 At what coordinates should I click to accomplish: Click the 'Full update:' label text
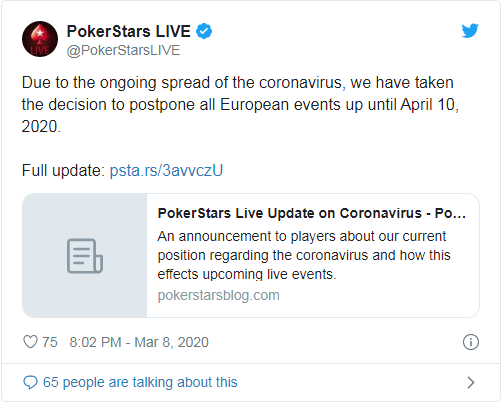click(x=63, y=170)
